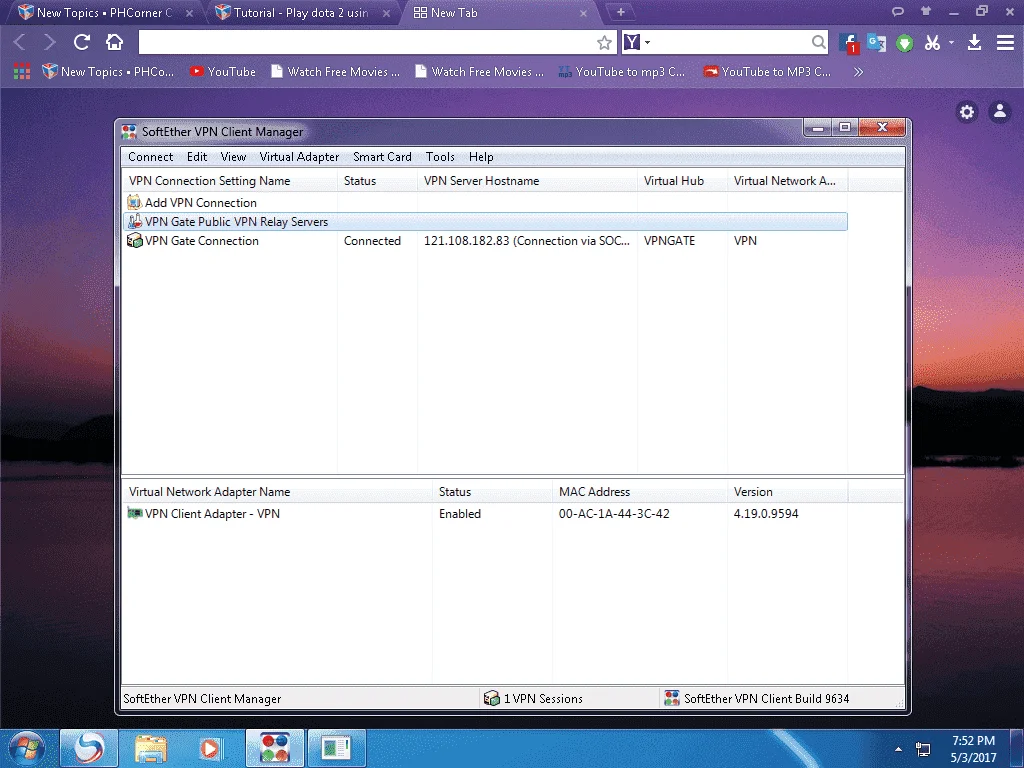Click the network tray icon

[923, 749]
